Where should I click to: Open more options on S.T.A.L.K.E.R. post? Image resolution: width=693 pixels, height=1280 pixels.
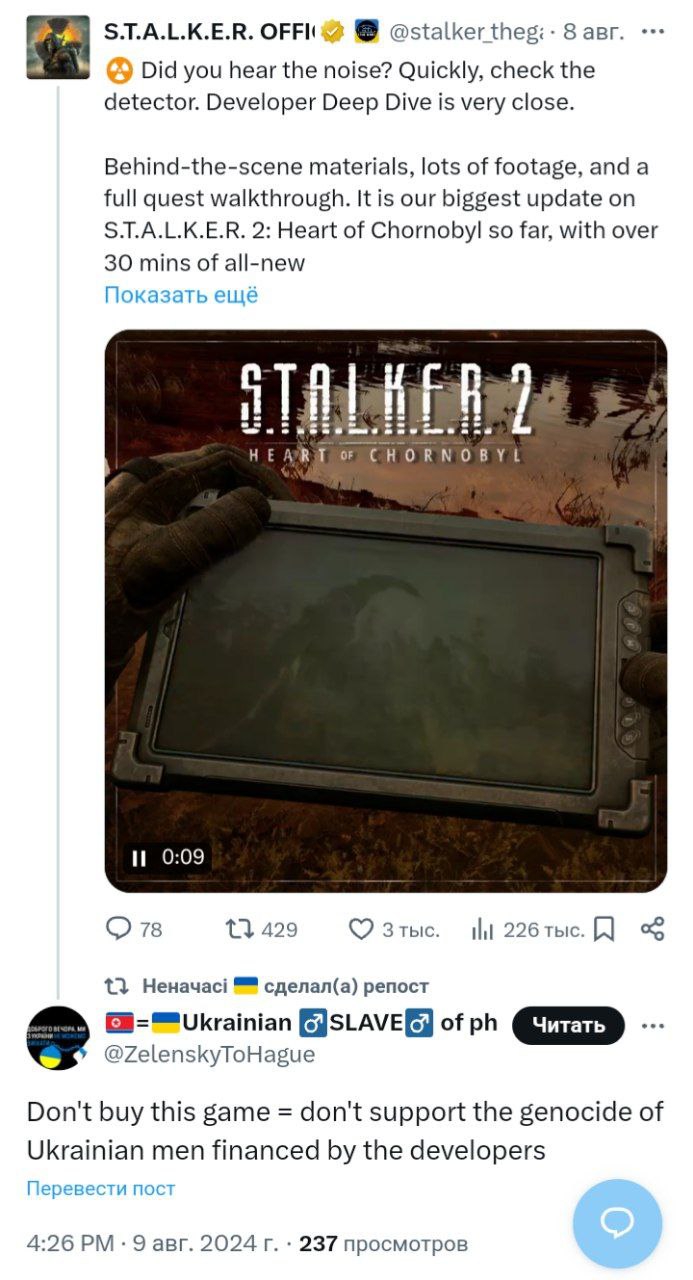click(652, 31)
